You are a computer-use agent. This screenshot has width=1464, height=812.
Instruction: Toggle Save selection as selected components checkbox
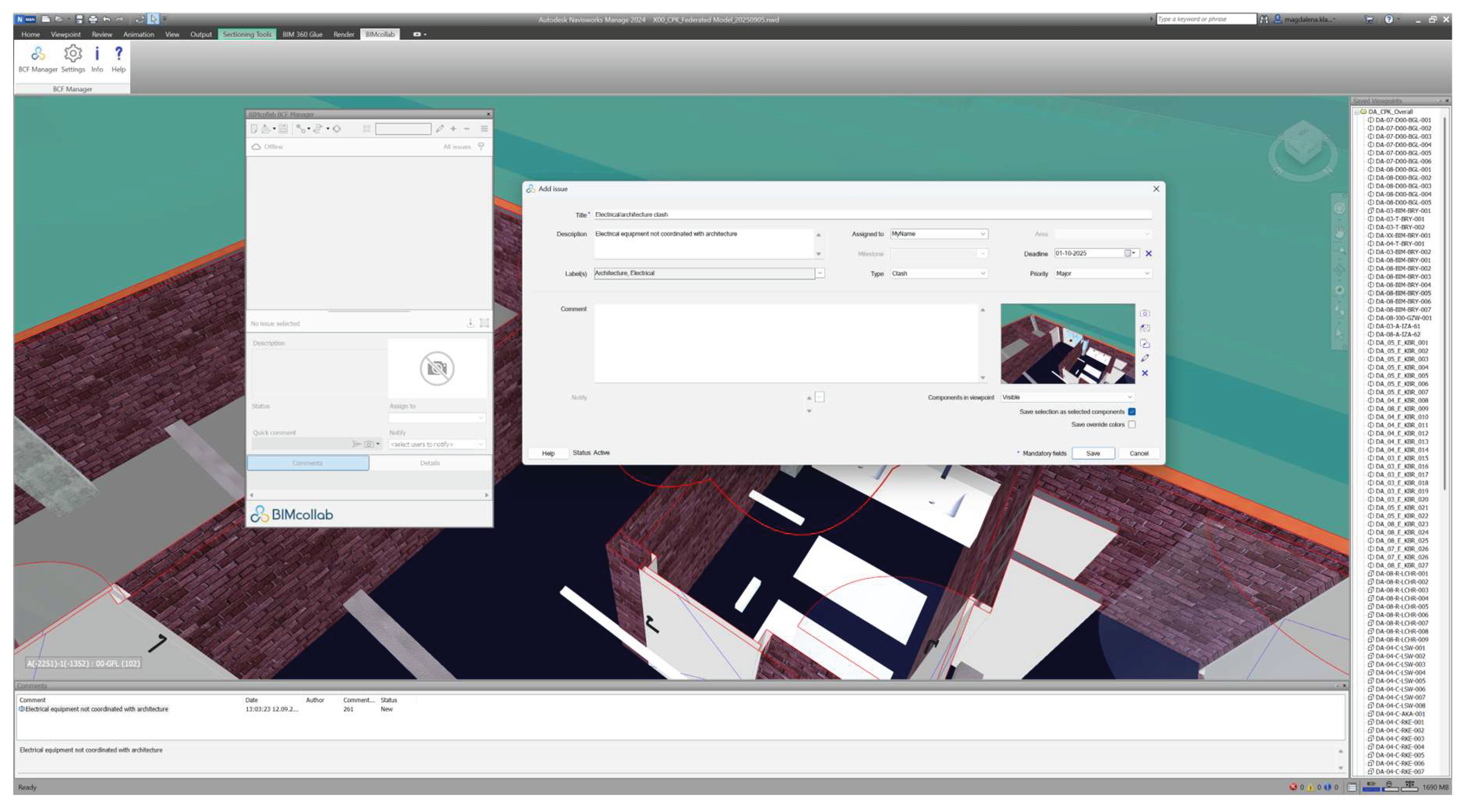tap(1131, 411)
